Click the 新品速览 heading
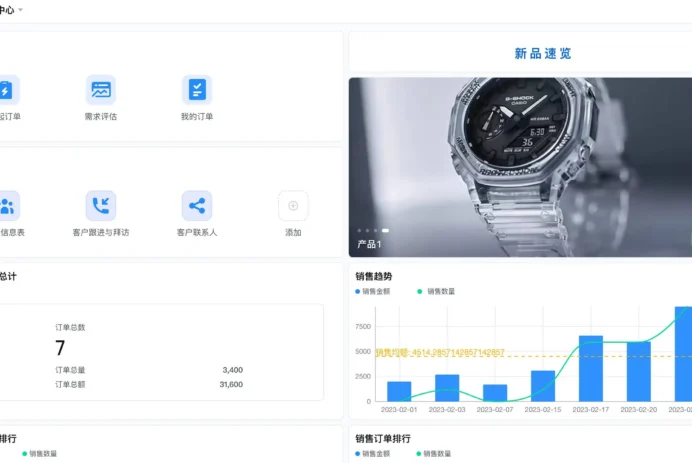The width and height of the screenshot is (692, 463). click(x=543, y=53)
